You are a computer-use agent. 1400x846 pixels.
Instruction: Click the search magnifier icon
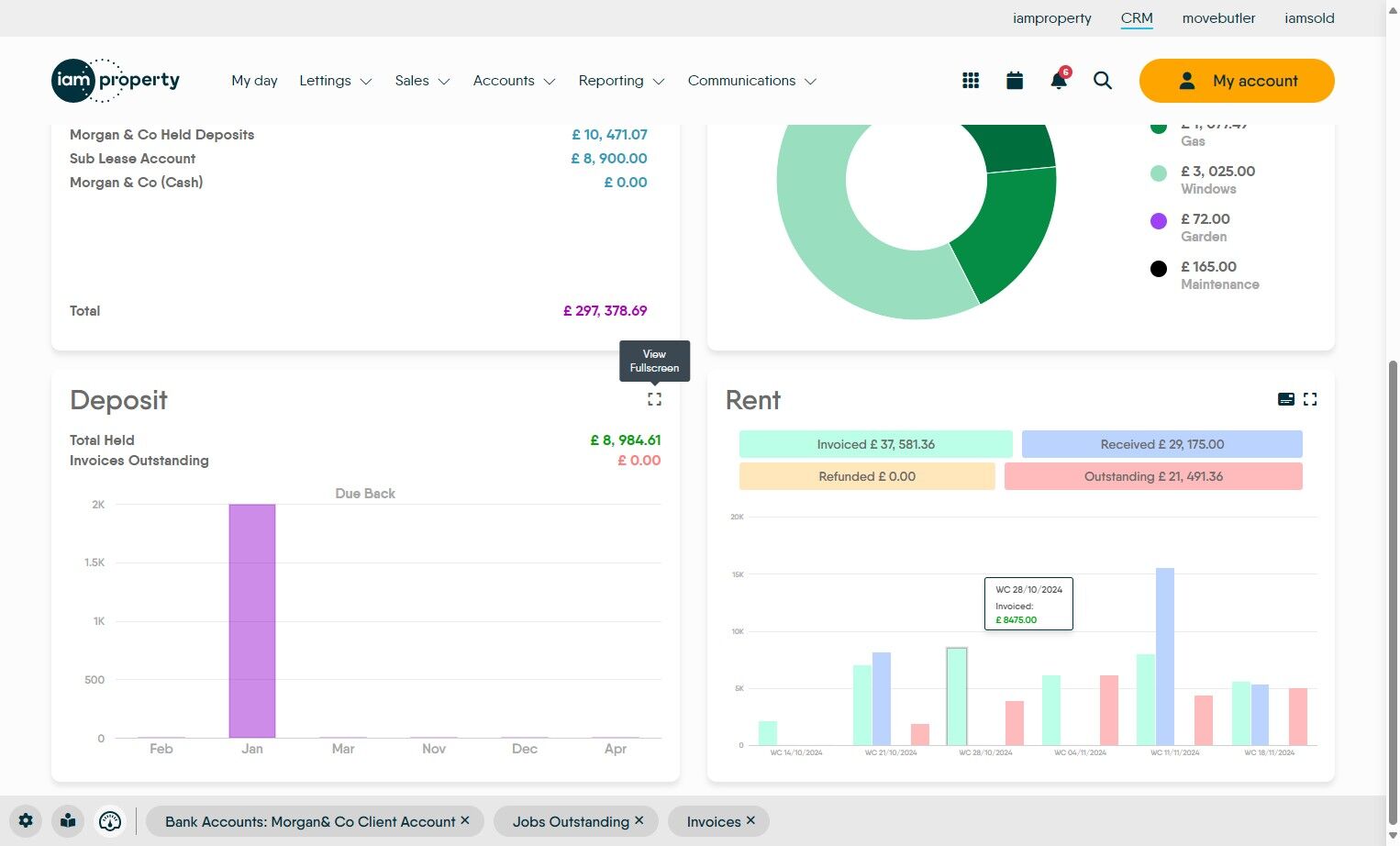click(1103, 81)
